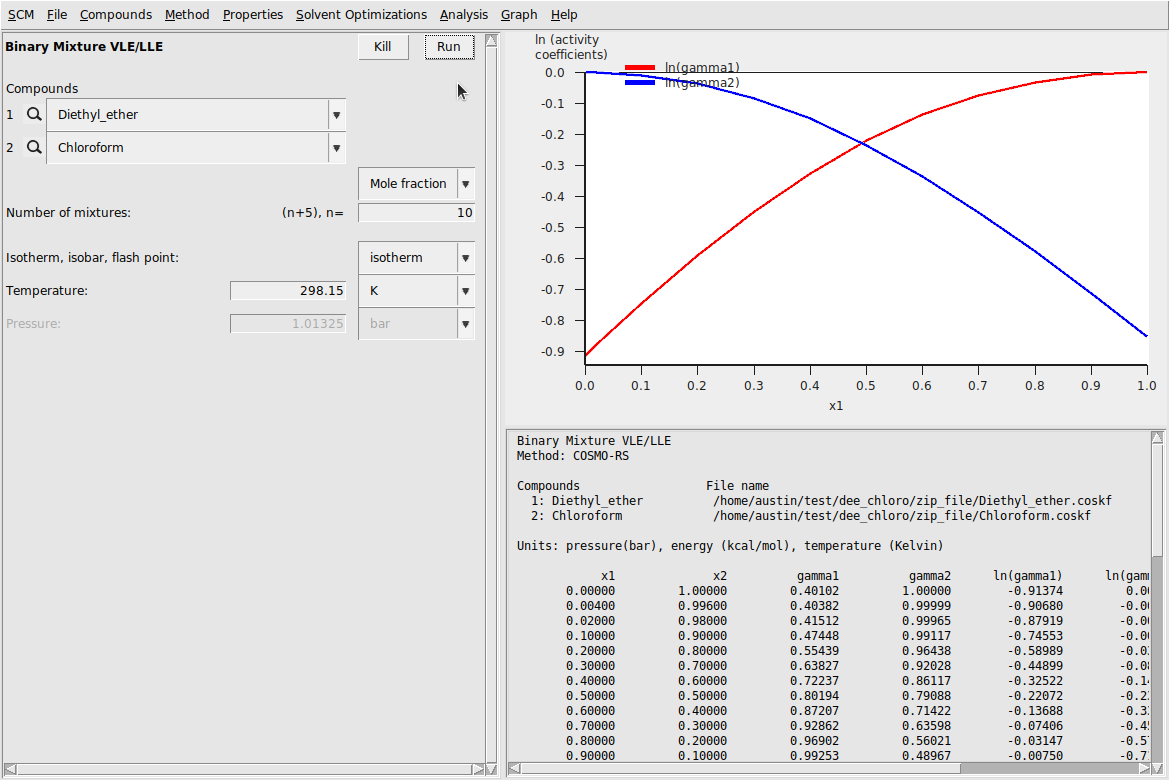Click the x1 axis label
Image resolution: width=1169 pixels, height=780 pixels.
coord(836,406)
